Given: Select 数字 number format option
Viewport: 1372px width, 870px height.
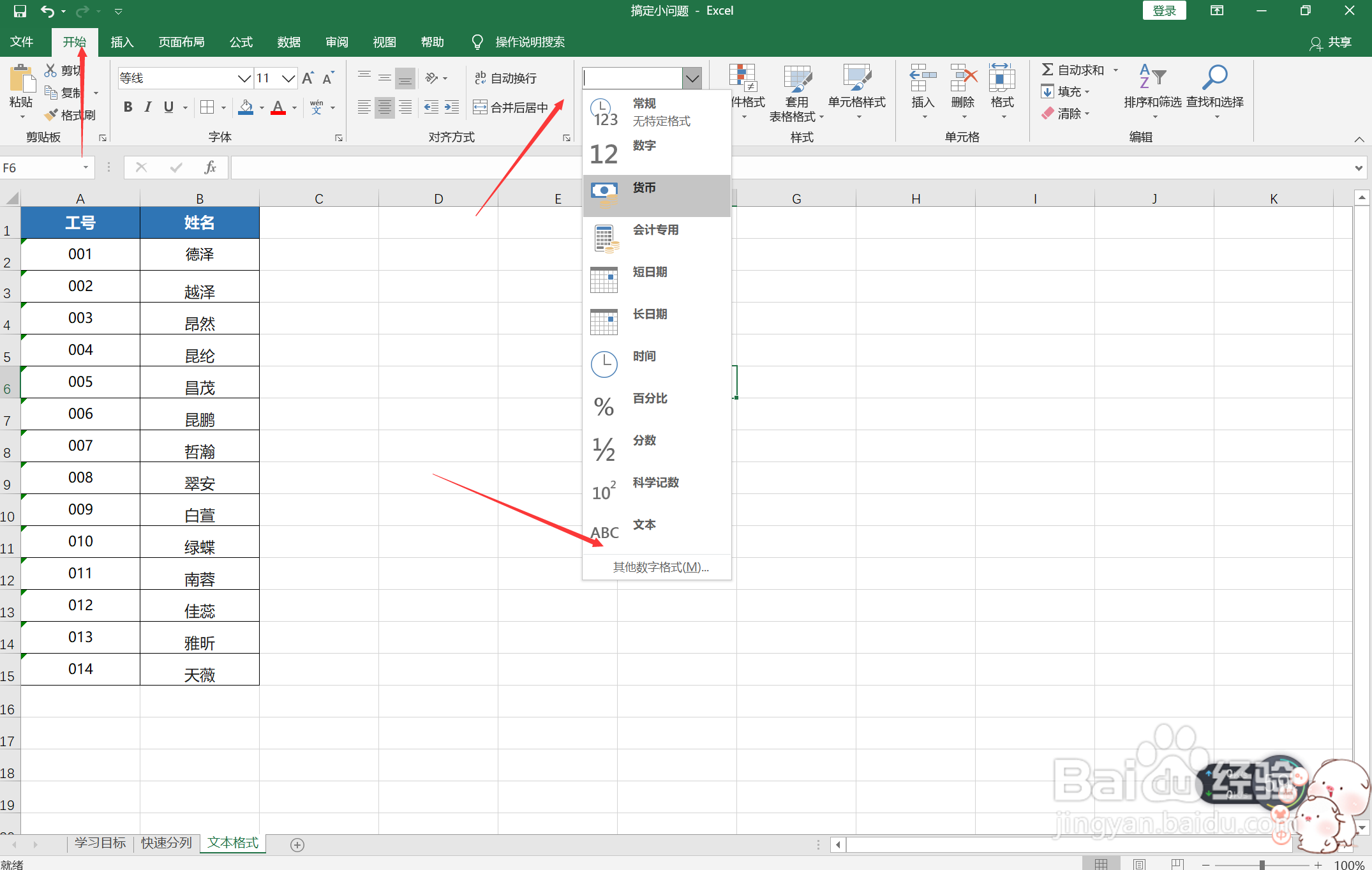Looking at the screenshot, I should point(657,154).
